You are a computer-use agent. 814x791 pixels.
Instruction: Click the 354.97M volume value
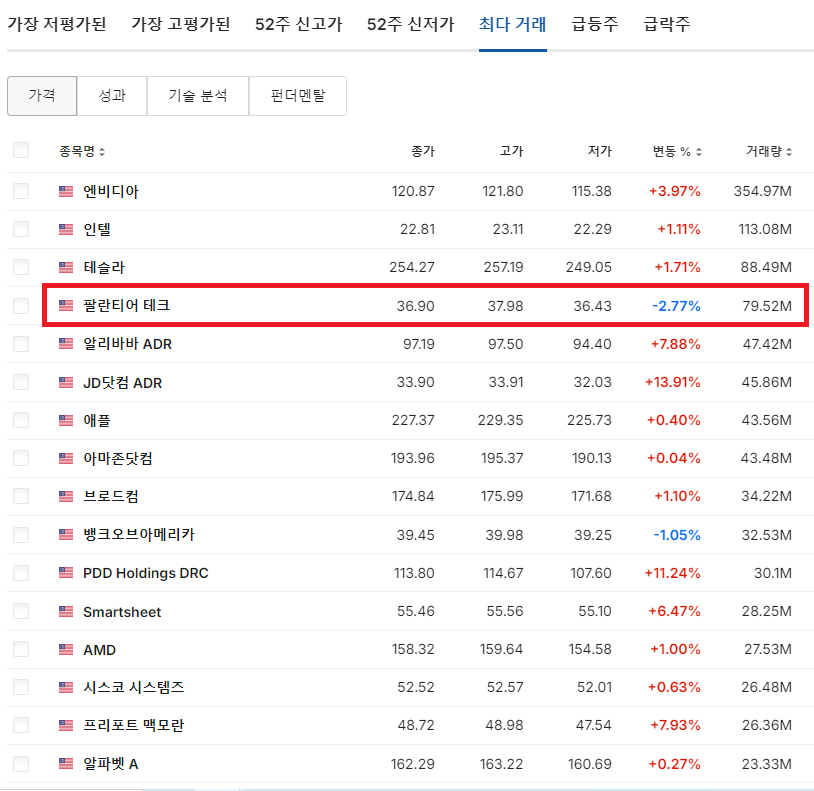(x=763, y=192)
